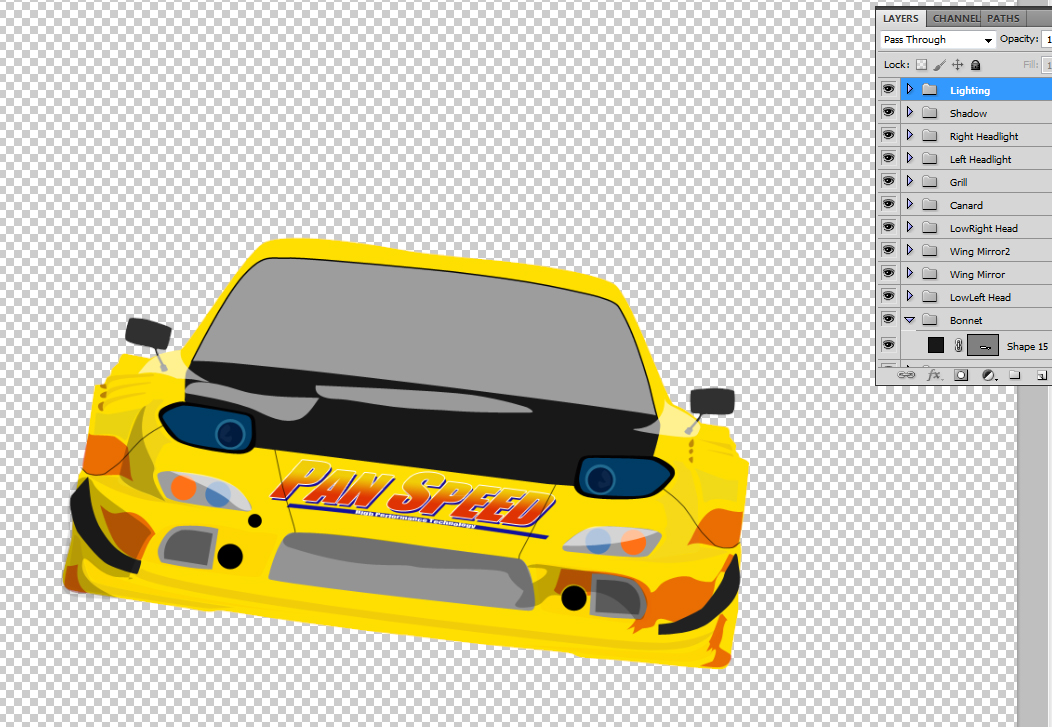Click the link layers chain icon

[x=906, y=375]
